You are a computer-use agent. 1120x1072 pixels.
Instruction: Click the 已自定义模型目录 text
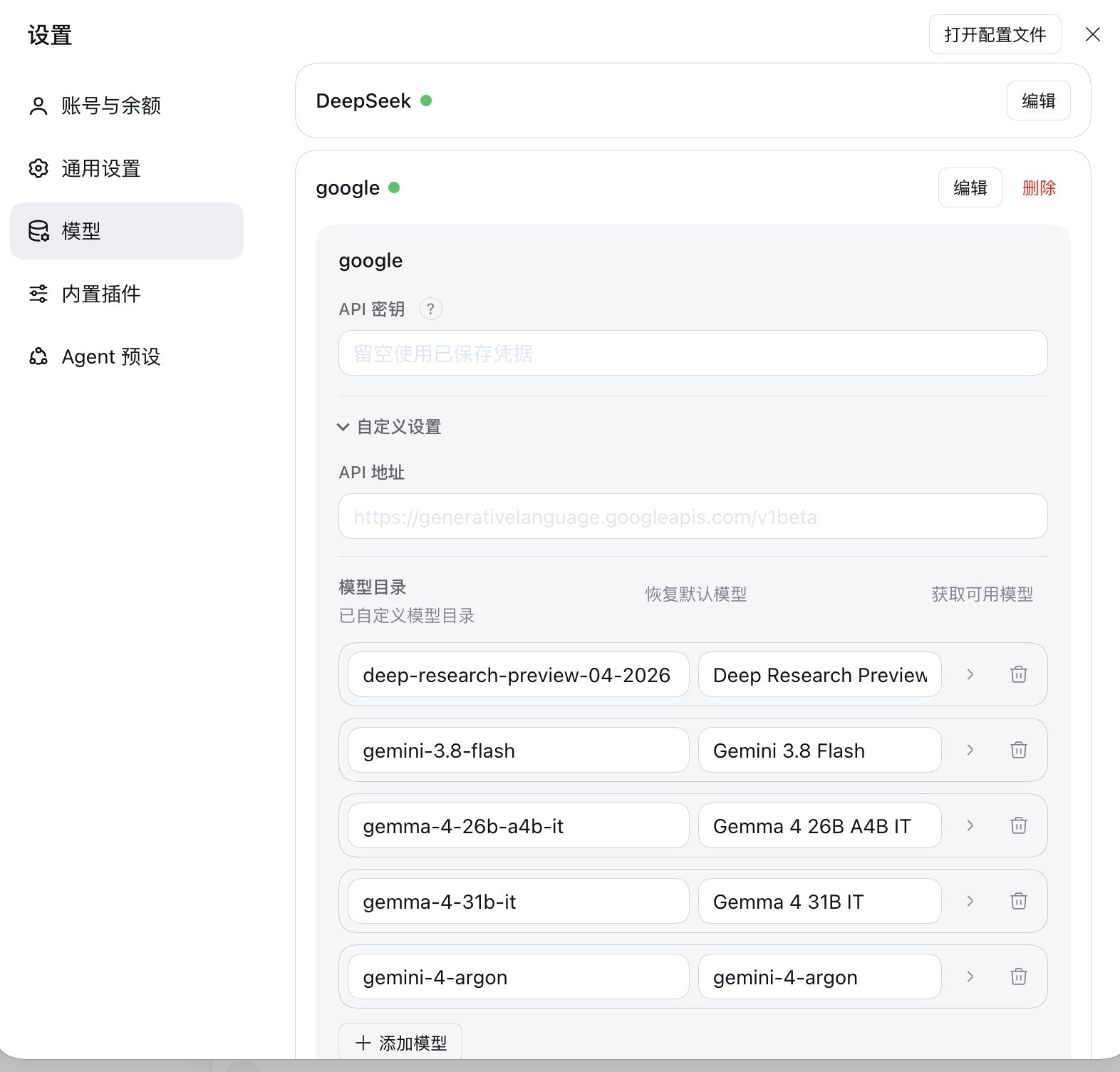[x=407, y=616]
